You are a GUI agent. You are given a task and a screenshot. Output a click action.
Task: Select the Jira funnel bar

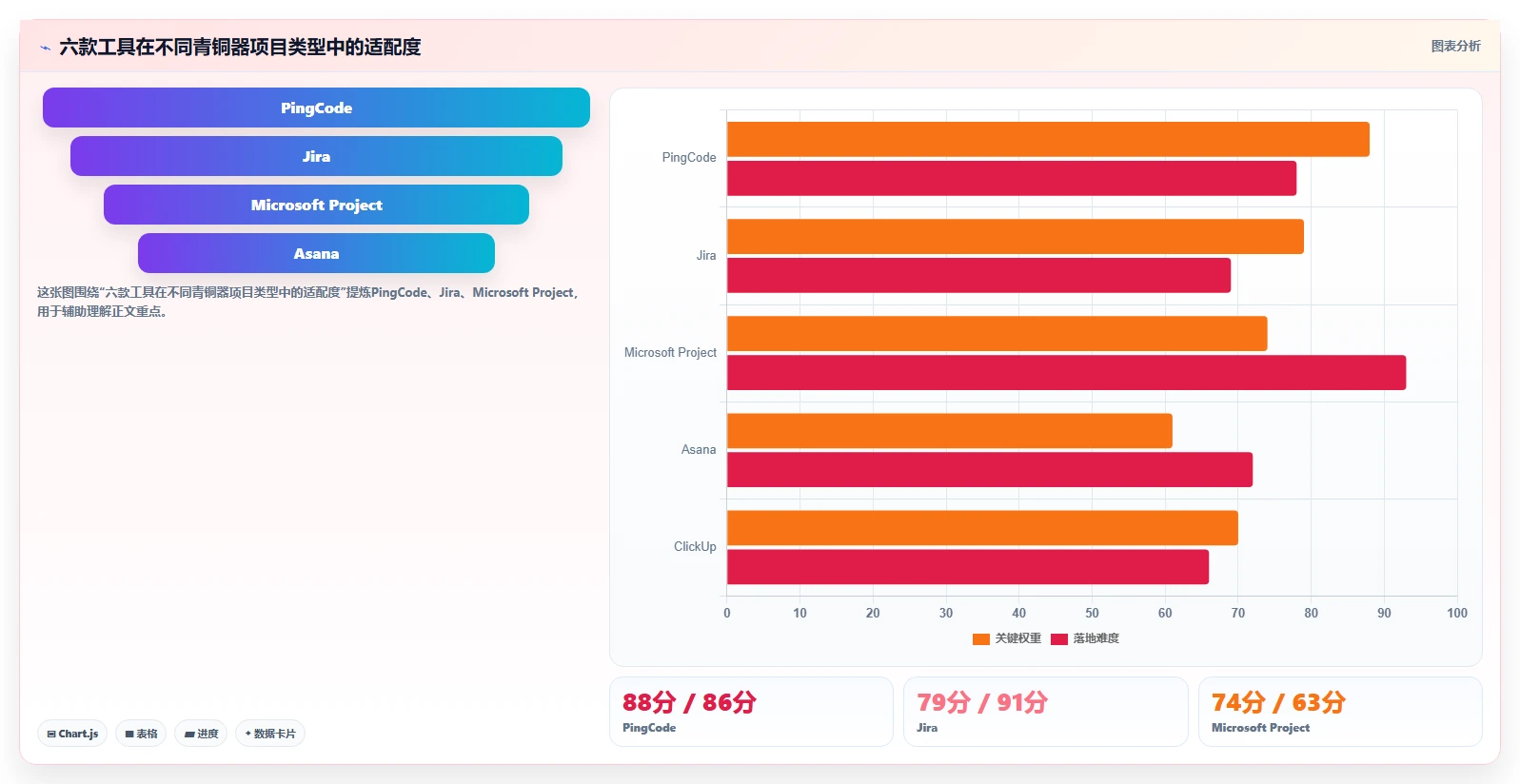(x=316, y=156)
